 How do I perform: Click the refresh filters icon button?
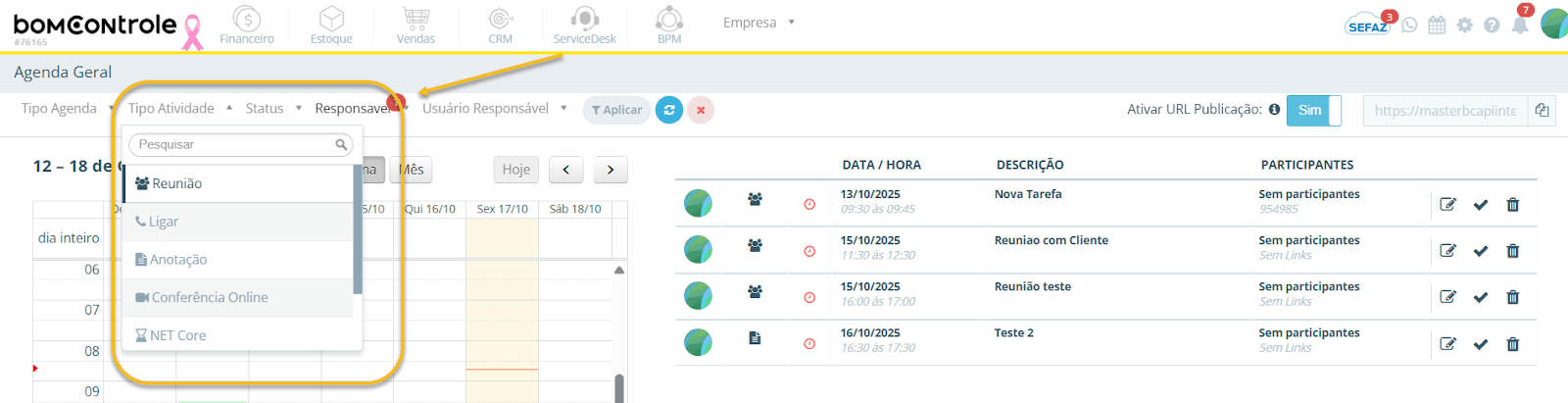click(669, 110)
